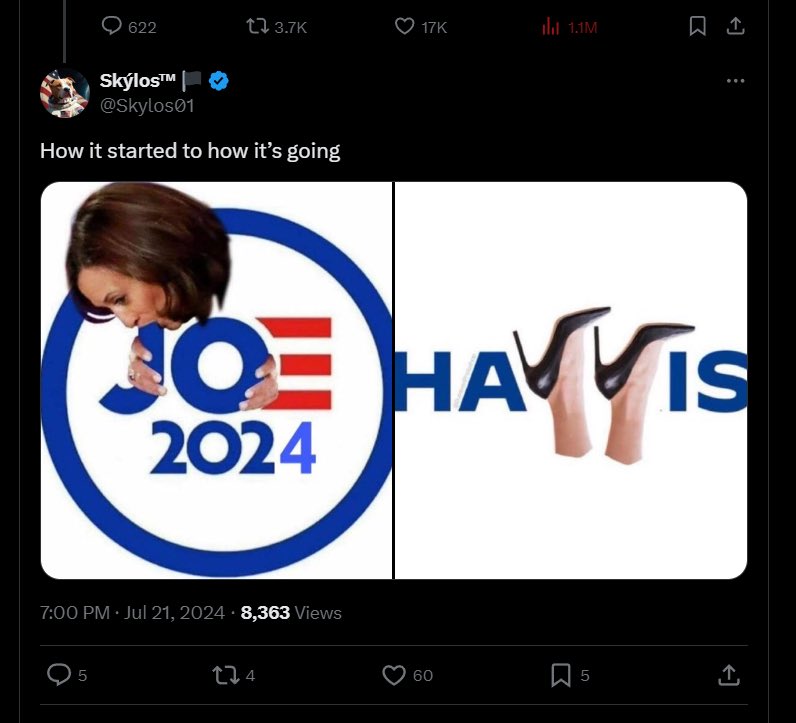Open Skýlos profile avatar picture
Image resolution: width=796 pixels, height=723 pixels.
65,93
